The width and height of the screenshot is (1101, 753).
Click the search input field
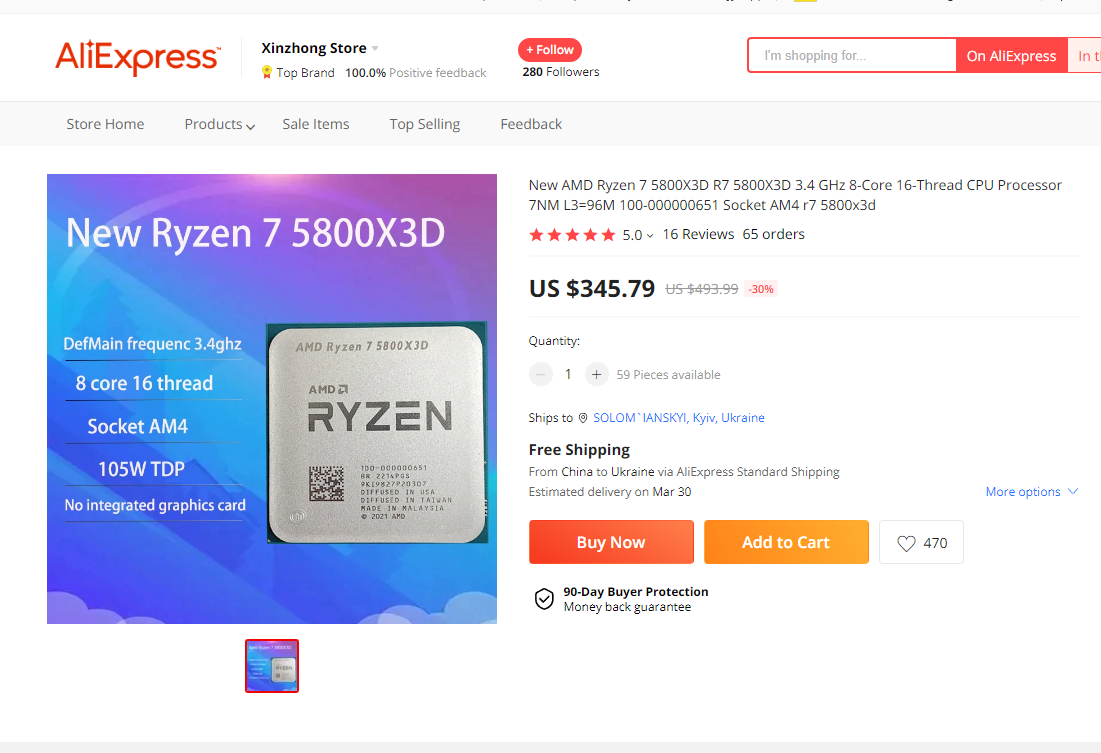point(852,56)
